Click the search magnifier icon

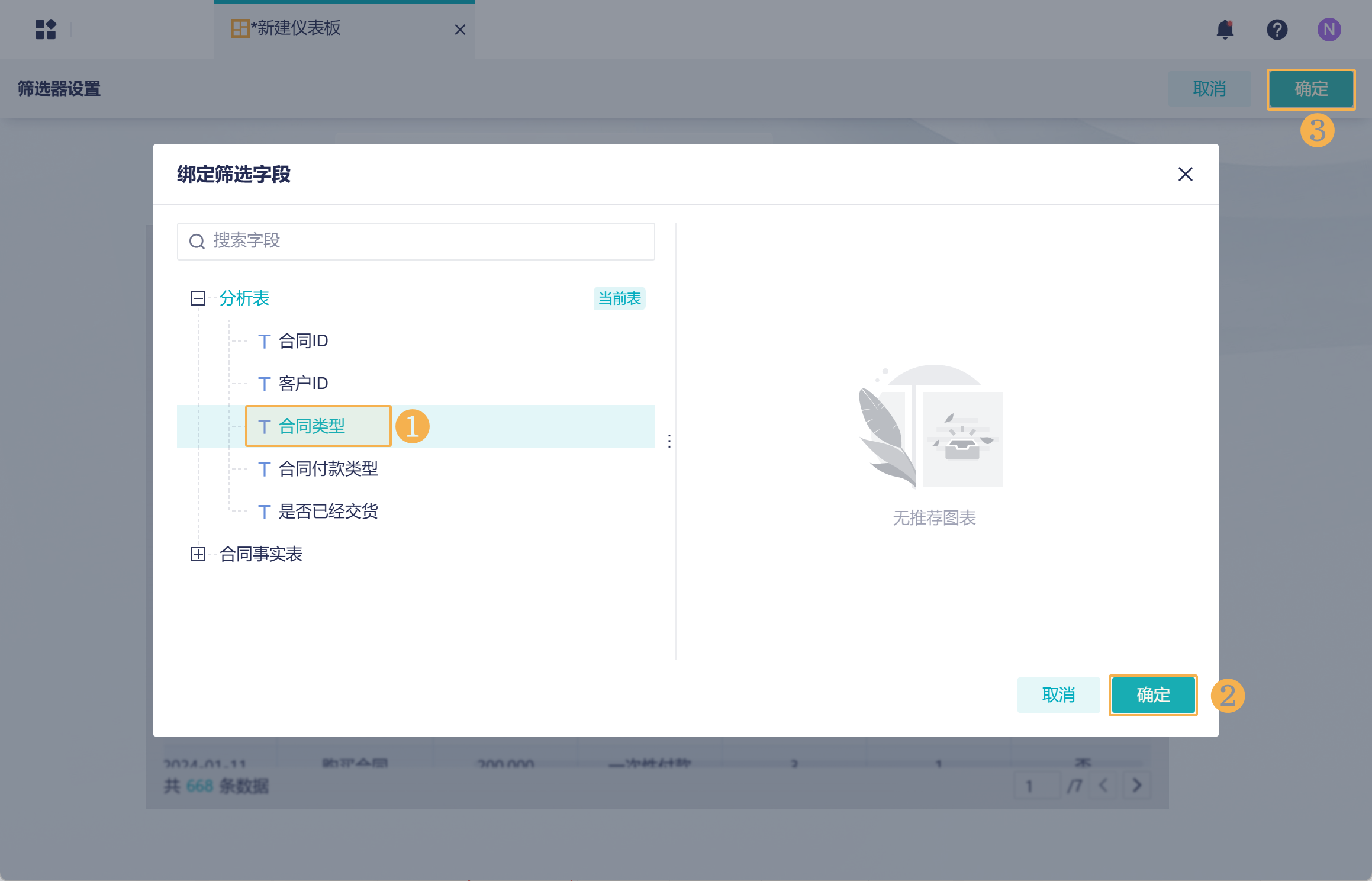point(197,242)
